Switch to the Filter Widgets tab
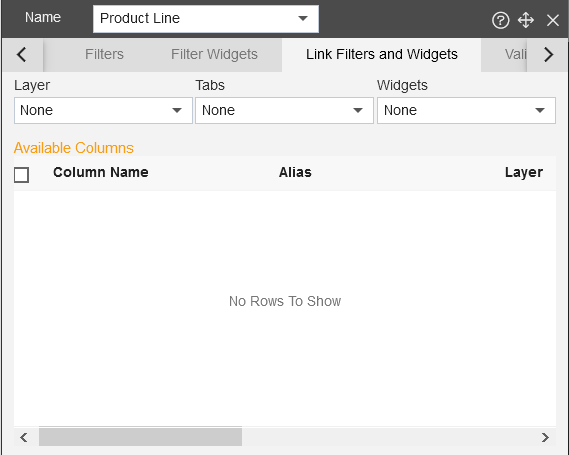Screen dimensions: 569x455 (214, 54)
